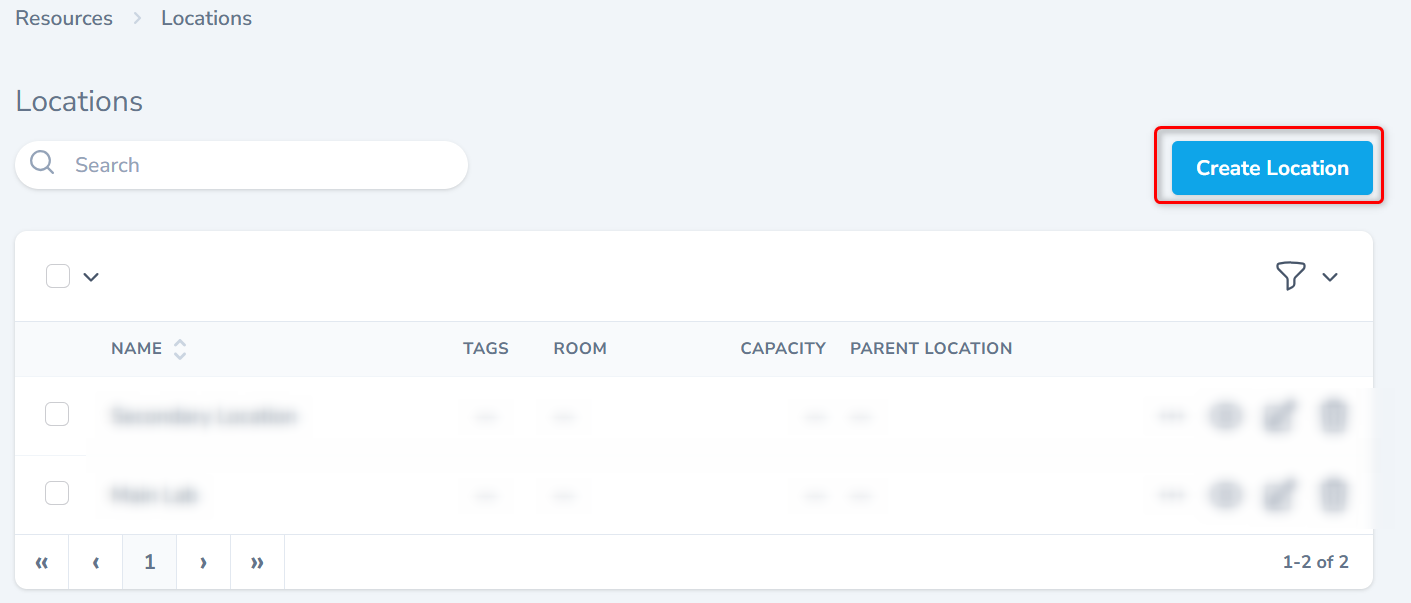Select page 1 in the pagination
The image size is (1411, 603).
(x=149, y=562)
